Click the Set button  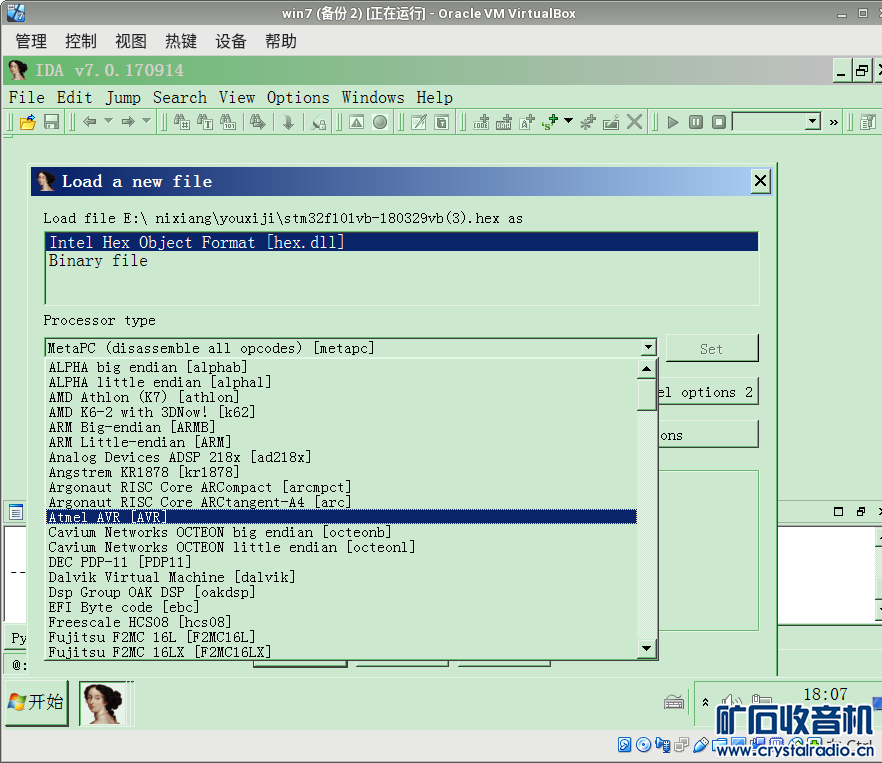coord(711,349)
